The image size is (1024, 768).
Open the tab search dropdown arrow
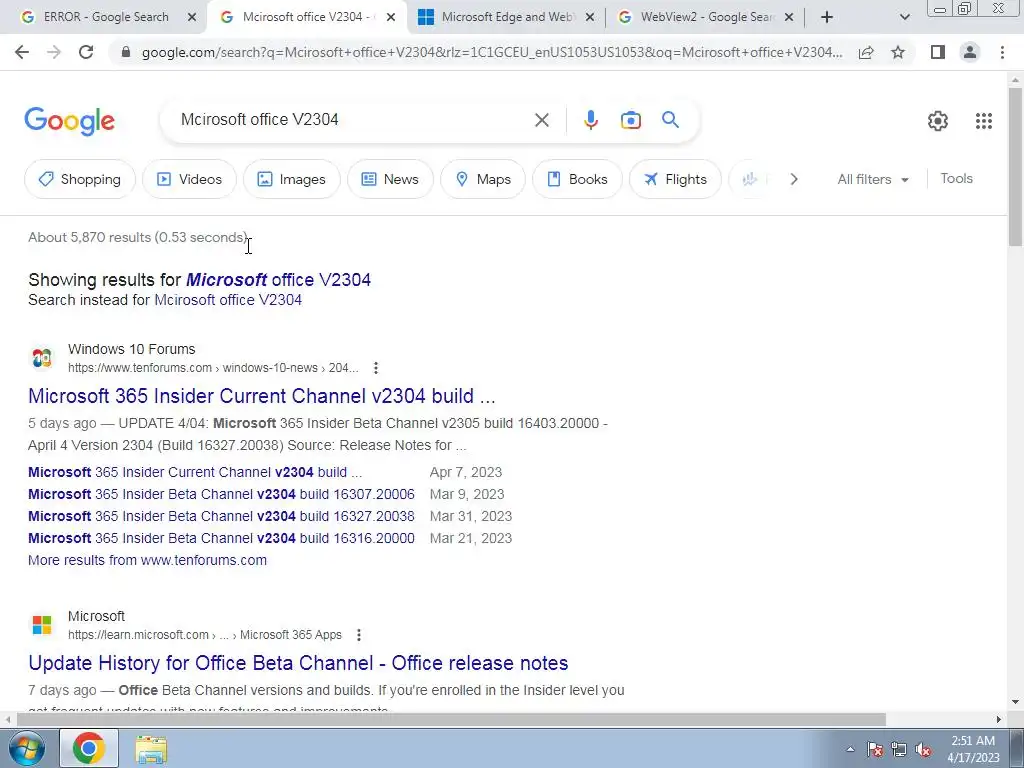click(x=904, y=18)
